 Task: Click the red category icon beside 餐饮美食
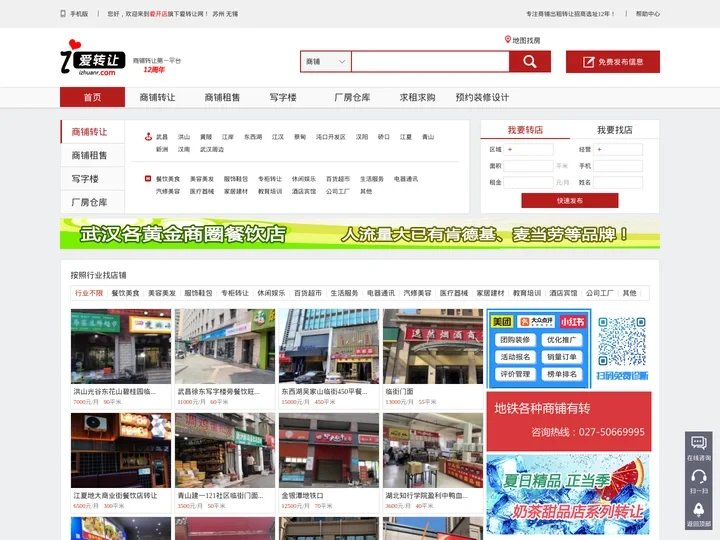pyautogui.click(x=148, y=179)
